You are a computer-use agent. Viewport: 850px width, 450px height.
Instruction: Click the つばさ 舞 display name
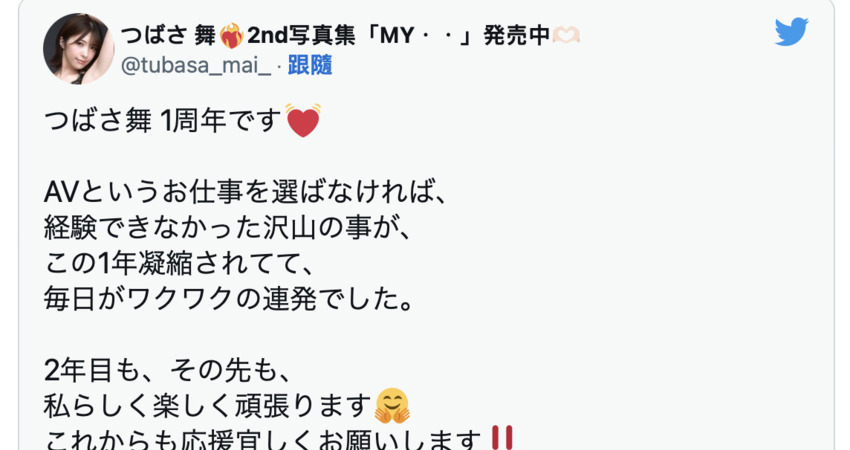tap(168, 36)
